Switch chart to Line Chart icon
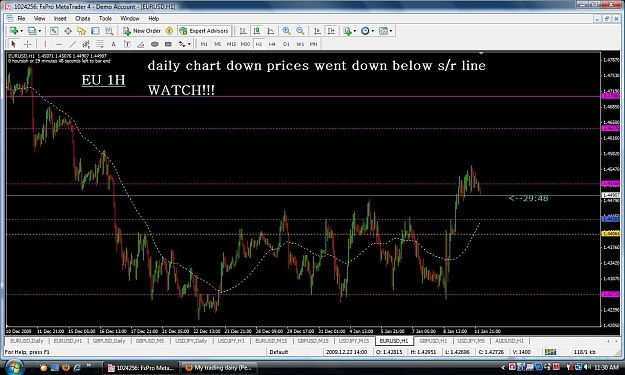Screen dimensions: 625x375 (x=271, y=31)
